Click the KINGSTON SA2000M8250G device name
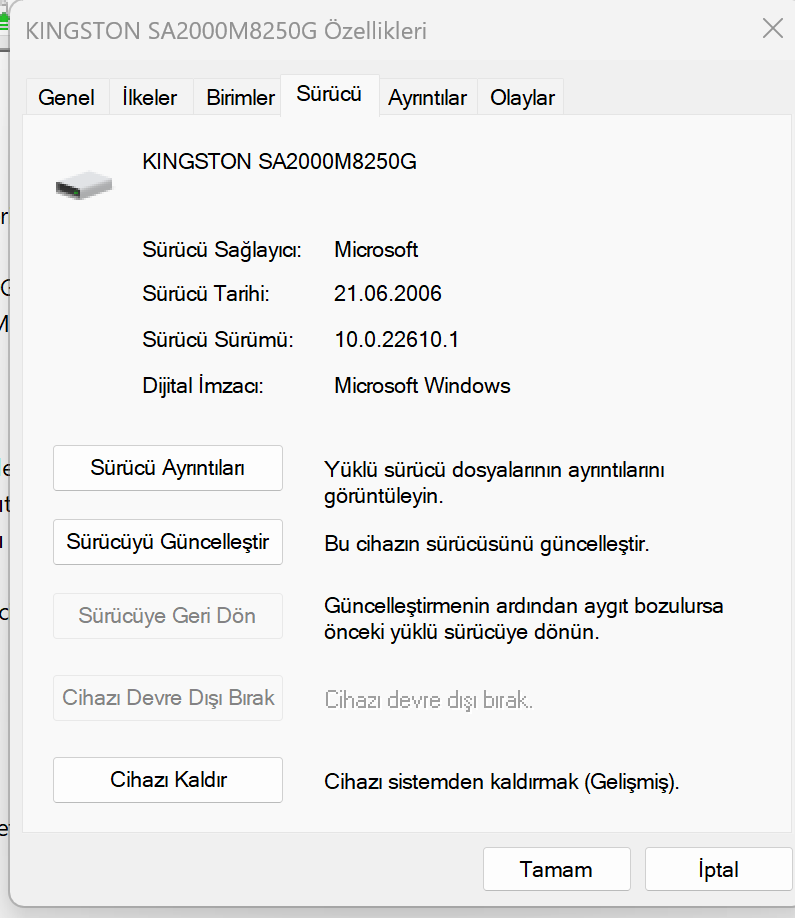The width and height of the screenshot is (795, 918). coord(279,162)
